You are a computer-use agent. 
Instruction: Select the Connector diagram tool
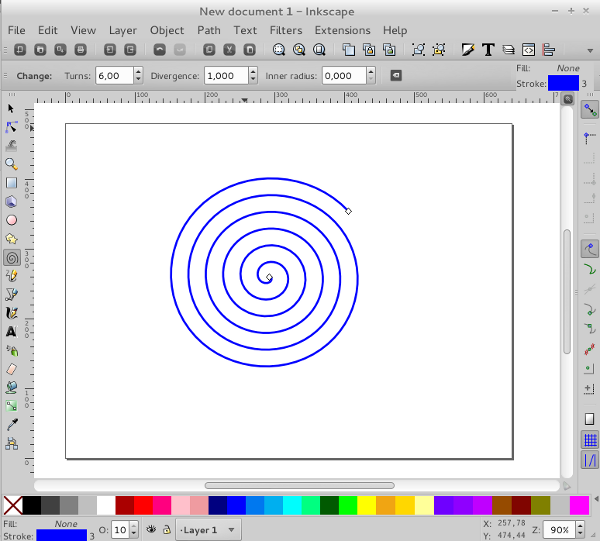11,443
